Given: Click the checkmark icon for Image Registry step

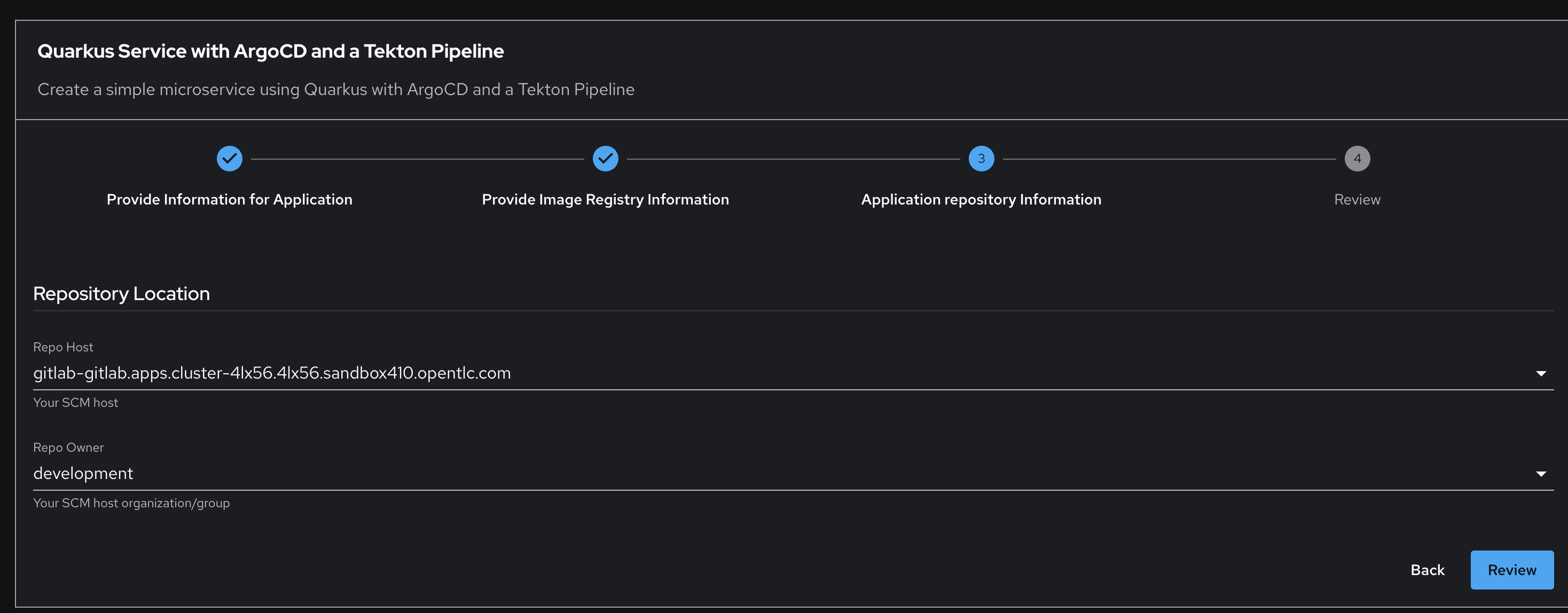Looking at the screenshot, I should coord(605,159).
